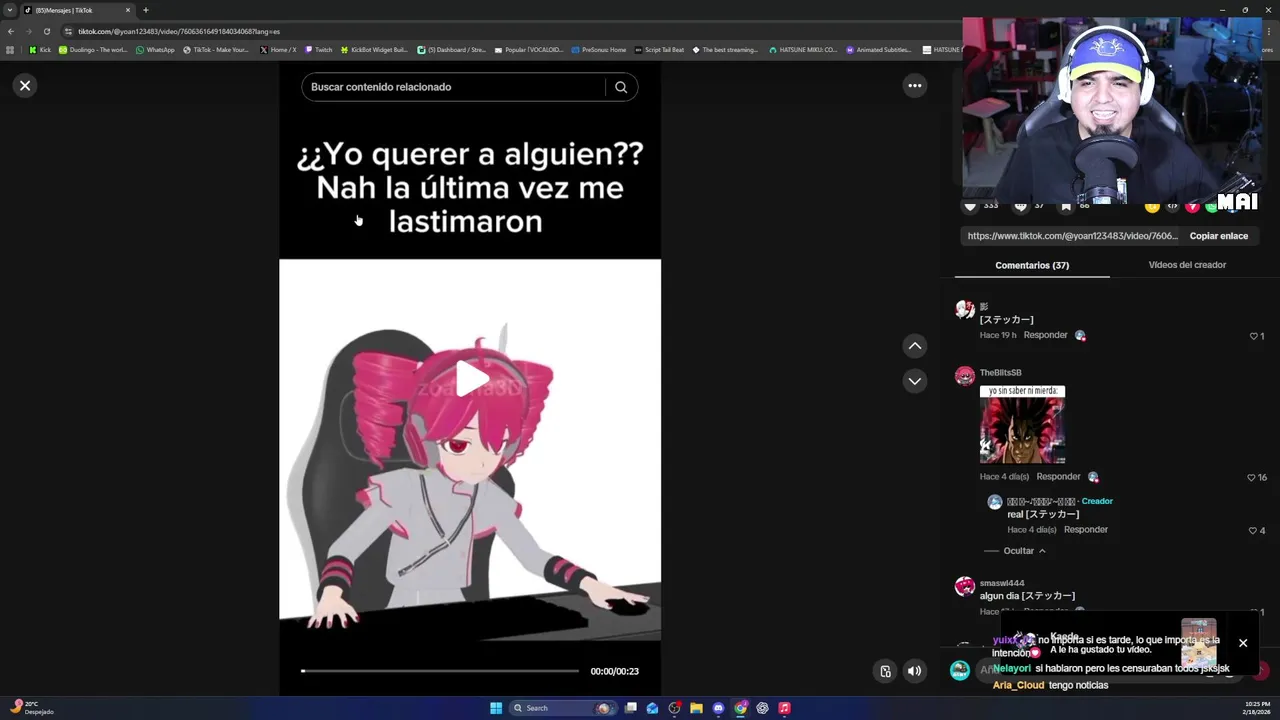Open the meme image in TheBiltsSB comment
1280x720 pixels.
tap(1022, 425)
